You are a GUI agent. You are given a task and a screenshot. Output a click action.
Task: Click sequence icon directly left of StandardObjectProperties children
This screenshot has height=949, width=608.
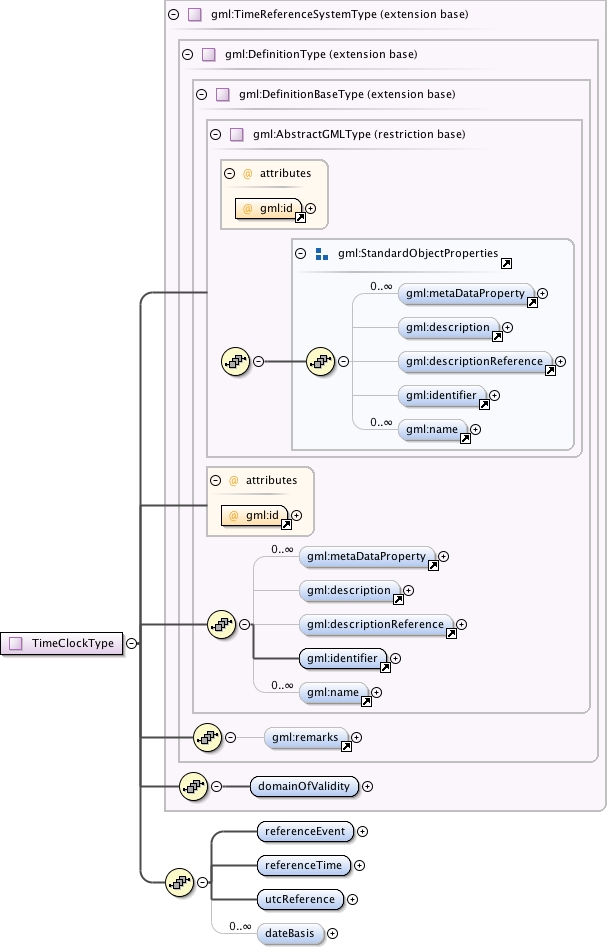pyautogui.click(x=321, y=362)
